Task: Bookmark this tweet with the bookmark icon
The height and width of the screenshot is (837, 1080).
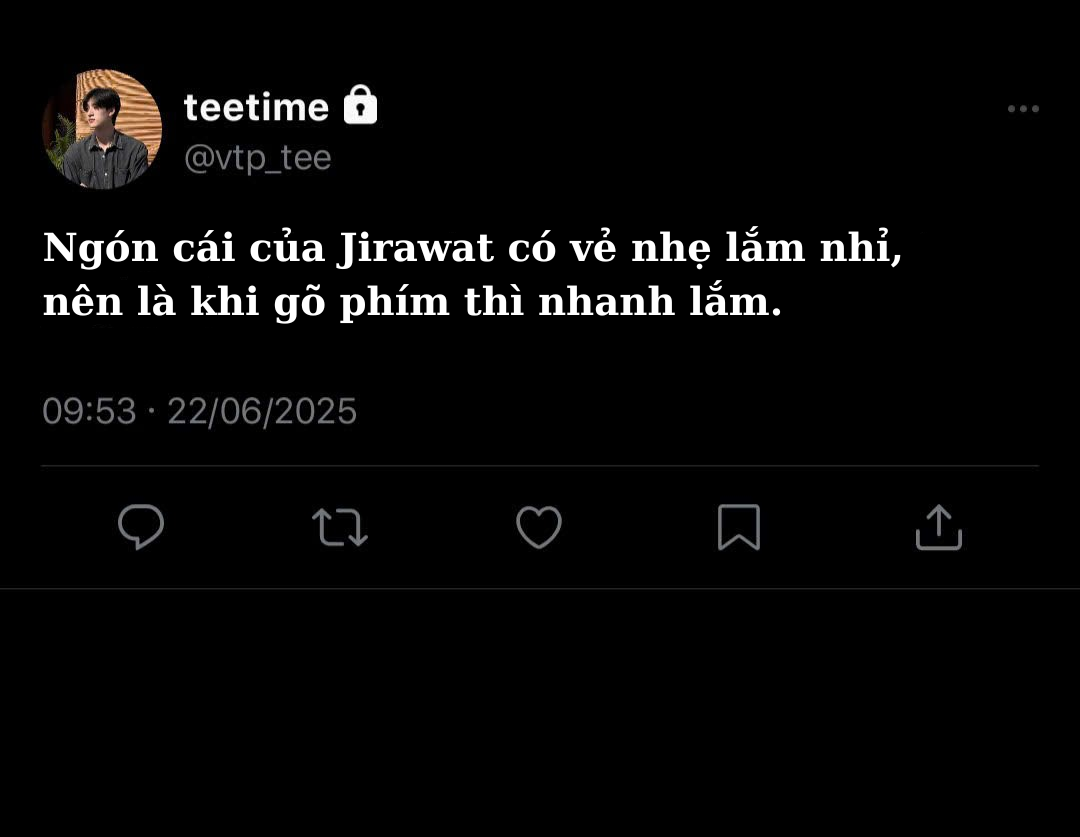Action: tap(739, 528)
